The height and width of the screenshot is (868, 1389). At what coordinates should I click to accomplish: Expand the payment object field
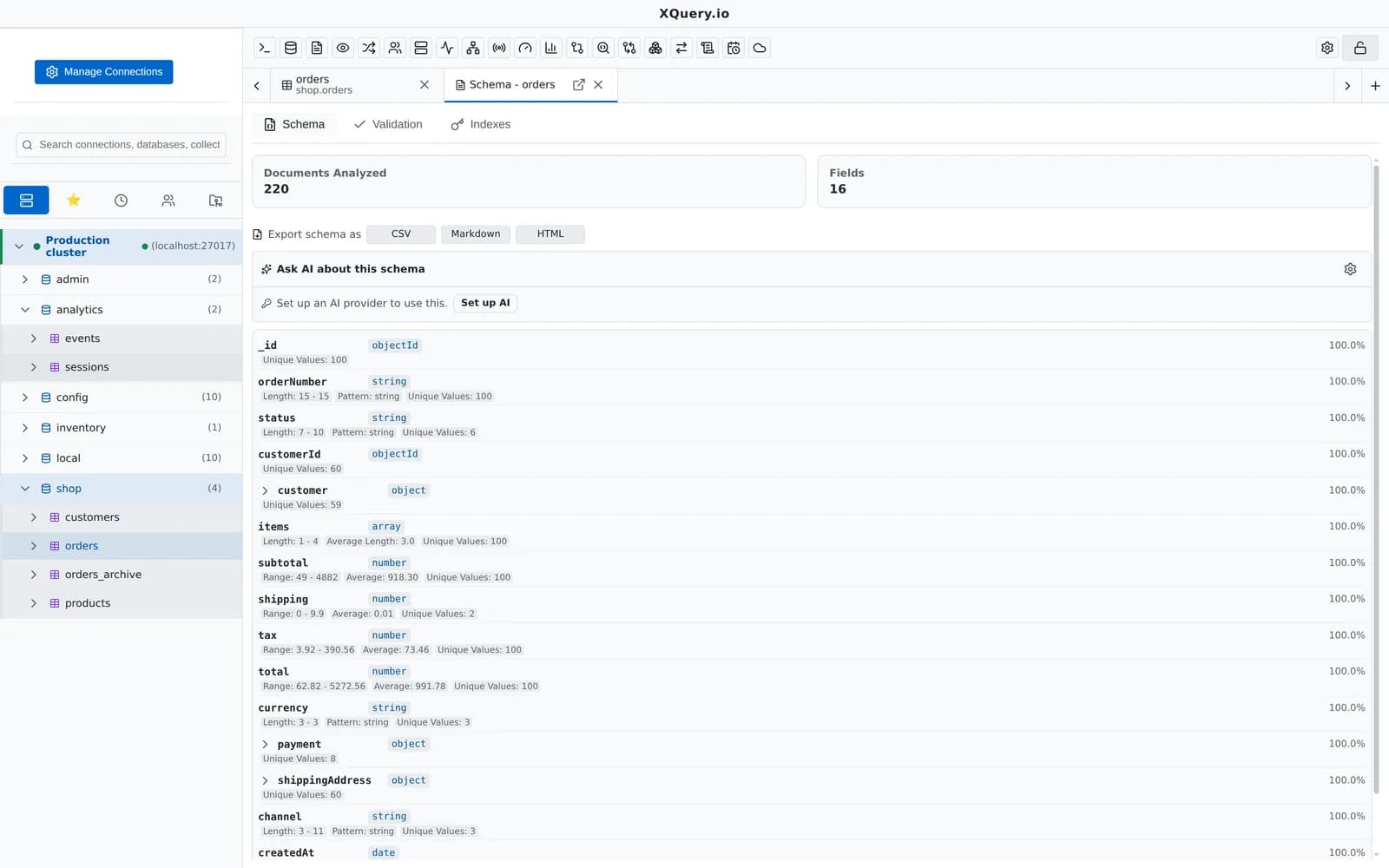[x=266, y=745]
